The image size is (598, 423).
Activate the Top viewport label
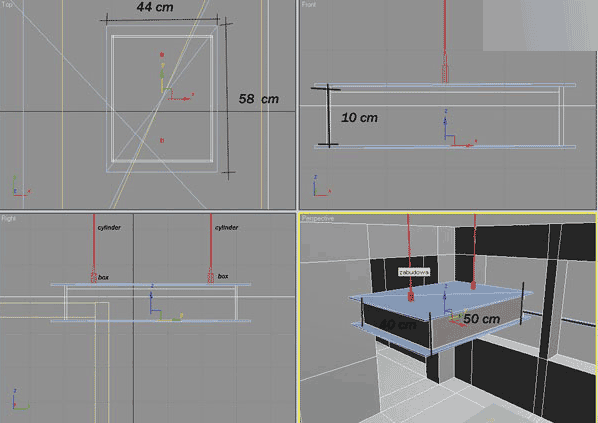[7, 5]
